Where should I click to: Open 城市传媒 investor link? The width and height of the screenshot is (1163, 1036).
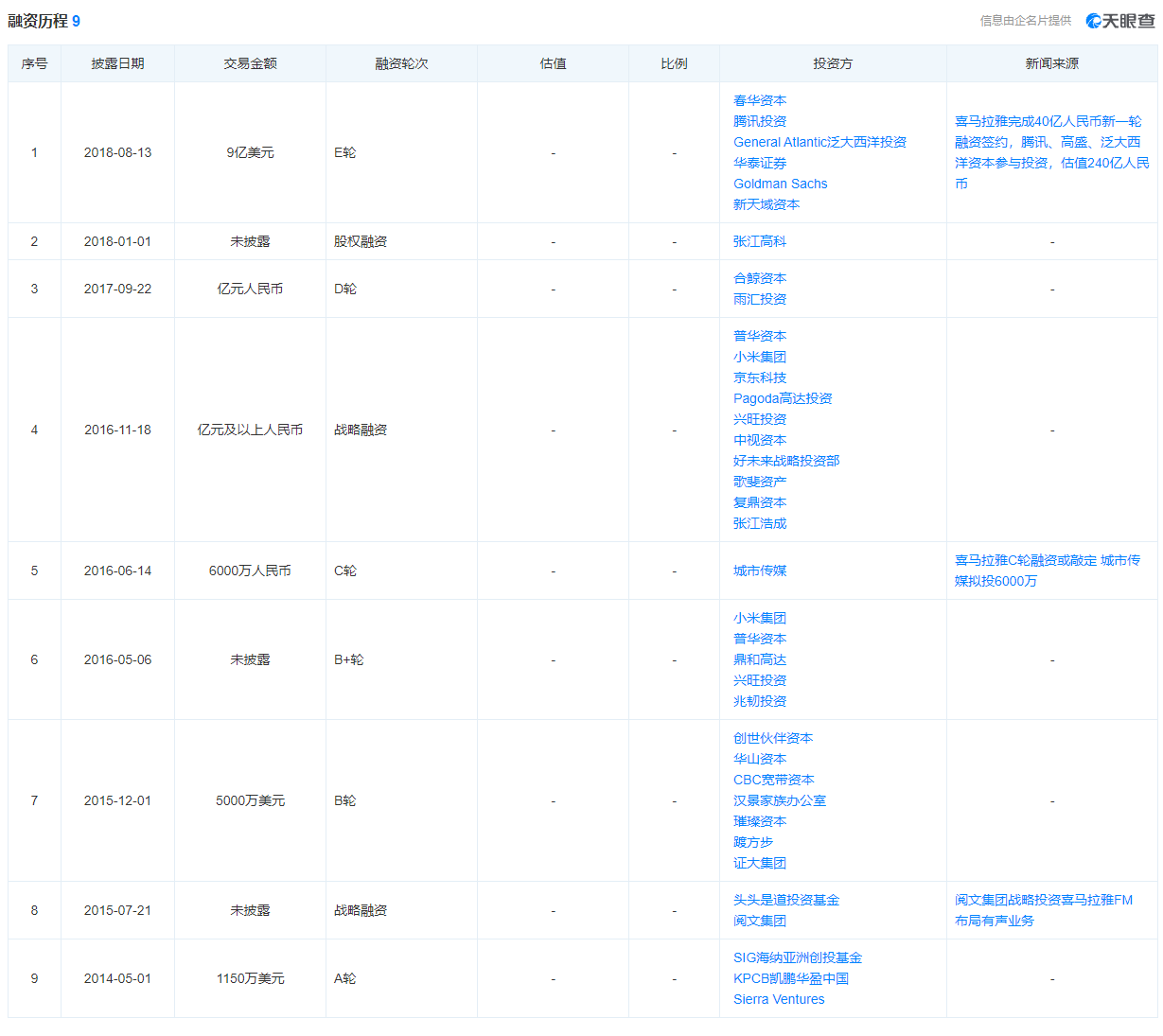[x=759, y=571]
